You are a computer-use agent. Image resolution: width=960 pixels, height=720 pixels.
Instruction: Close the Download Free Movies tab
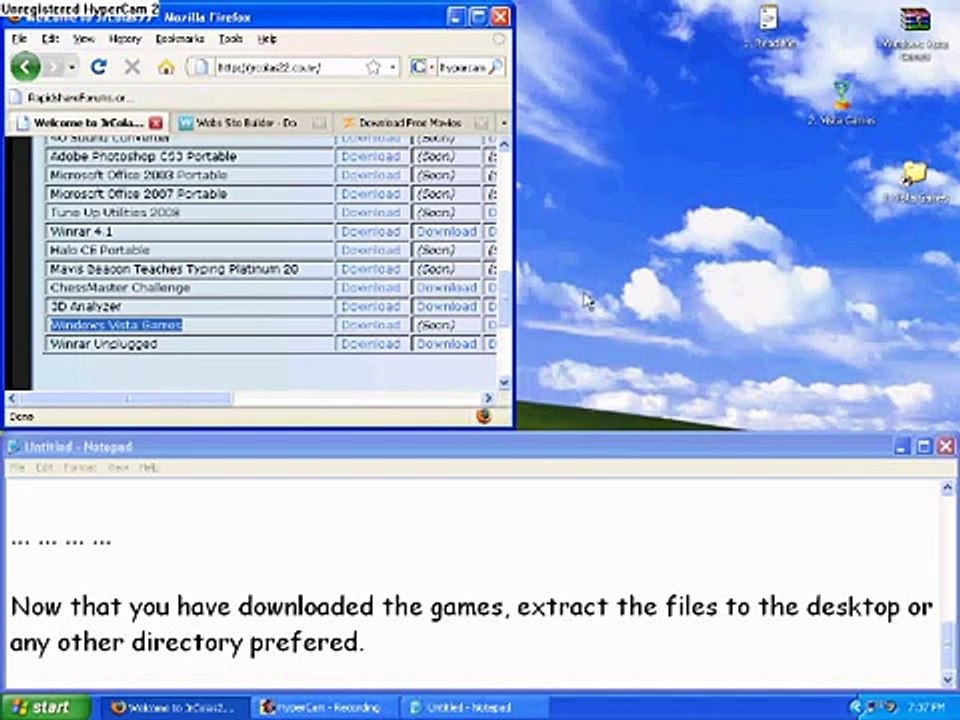(x=481, y=123)
